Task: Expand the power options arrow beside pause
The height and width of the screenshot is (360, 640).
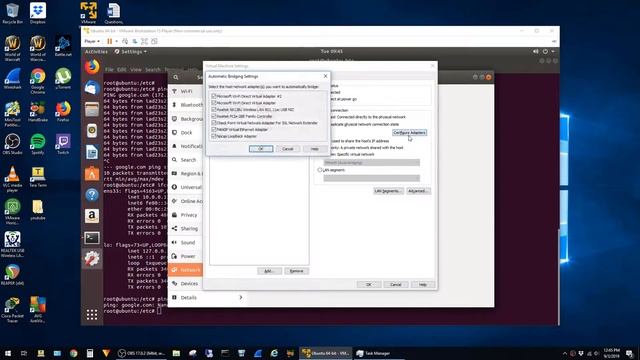Action: point(116,41)
